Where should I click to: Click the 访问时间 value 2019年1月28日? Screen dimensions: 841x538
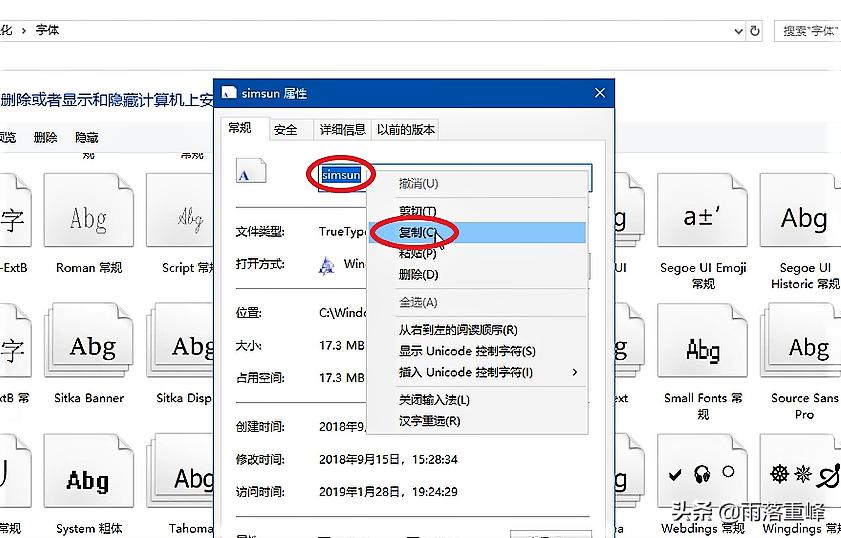click(x=388, y=492)
